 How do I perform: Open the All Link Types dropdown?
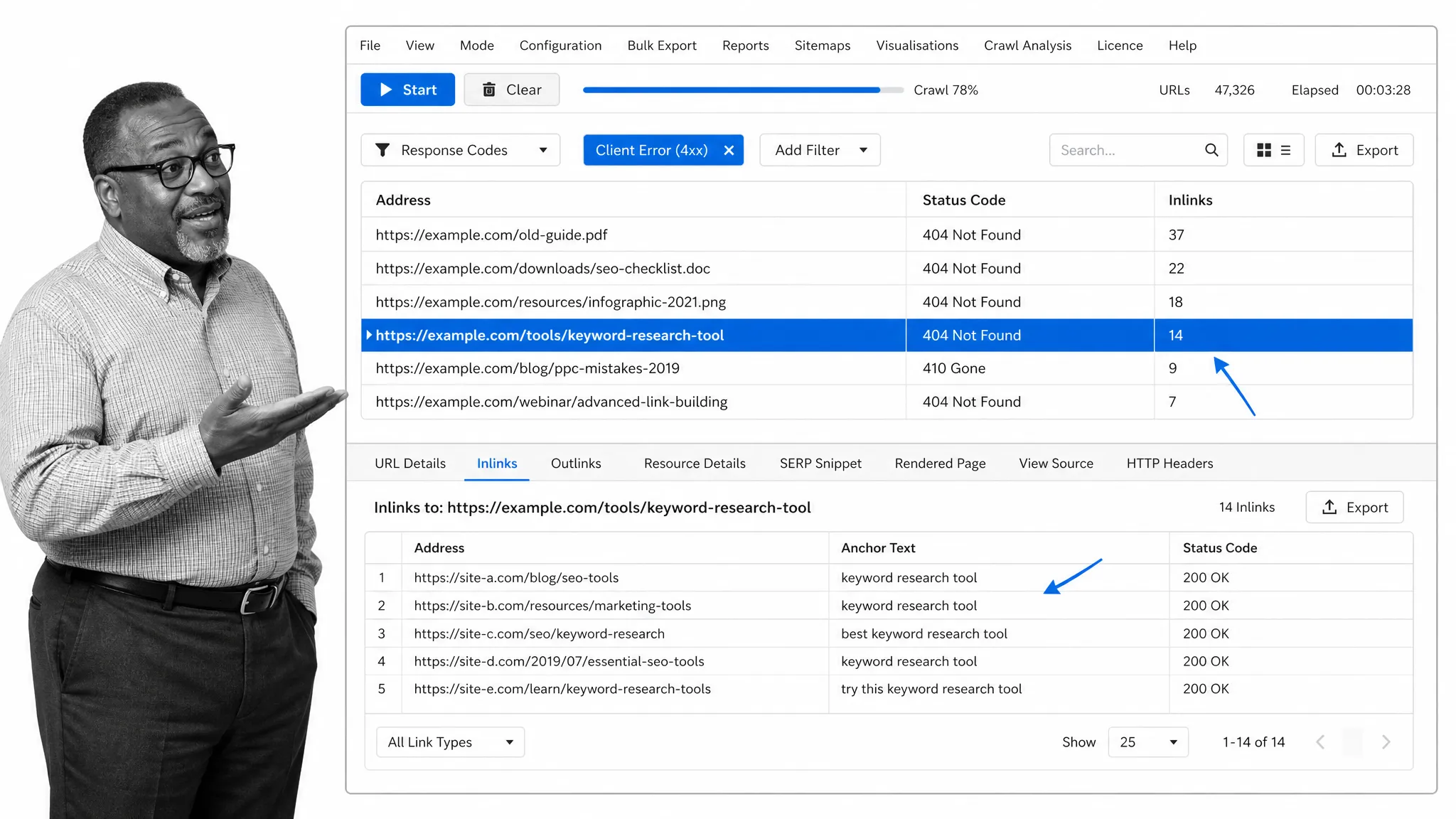[450, 742]
